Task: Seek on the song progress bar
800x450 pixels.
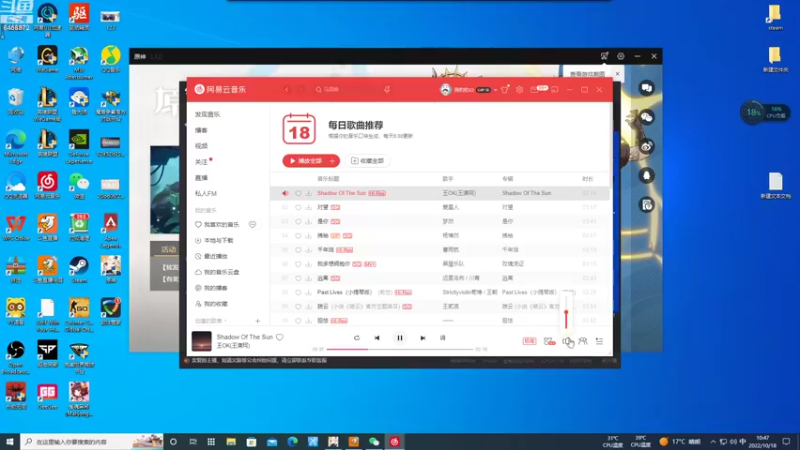Action: 399,349
